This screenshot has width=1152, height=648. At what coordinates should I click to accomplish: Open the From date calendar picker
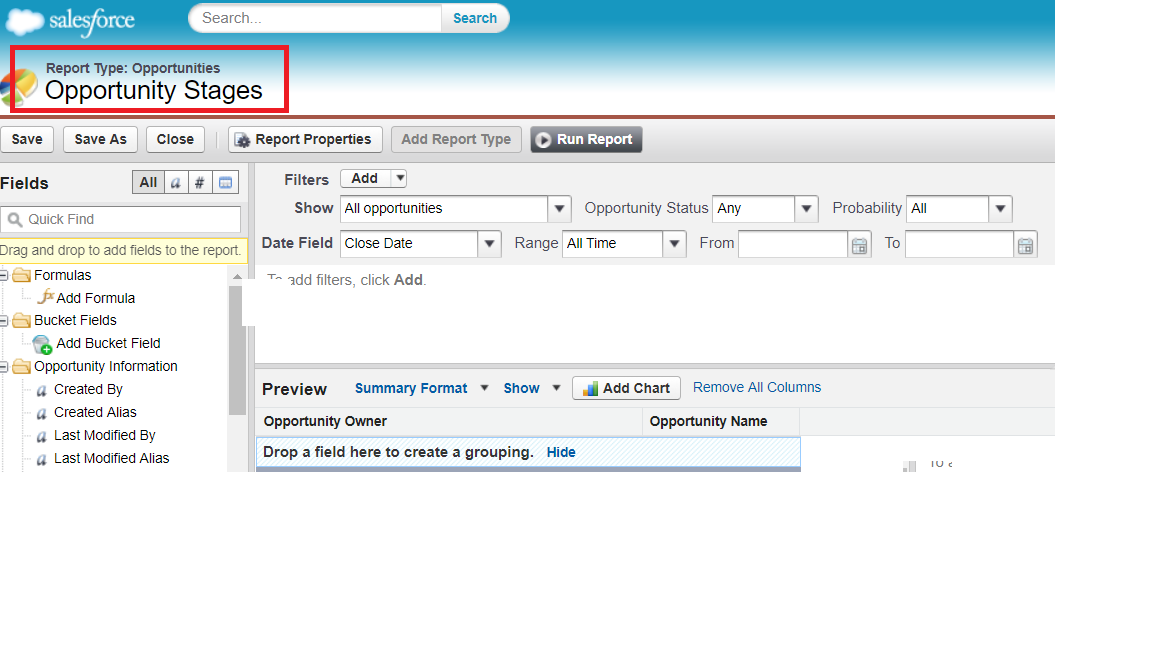click(859, 245)
